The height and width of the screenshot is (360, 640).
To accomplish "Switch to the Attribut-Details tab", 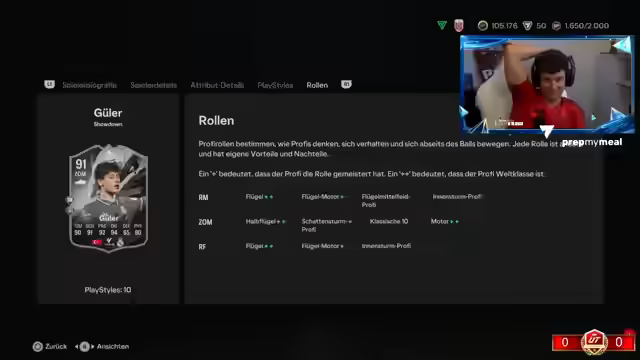I will pyautogui.click(x=217, y=85).
